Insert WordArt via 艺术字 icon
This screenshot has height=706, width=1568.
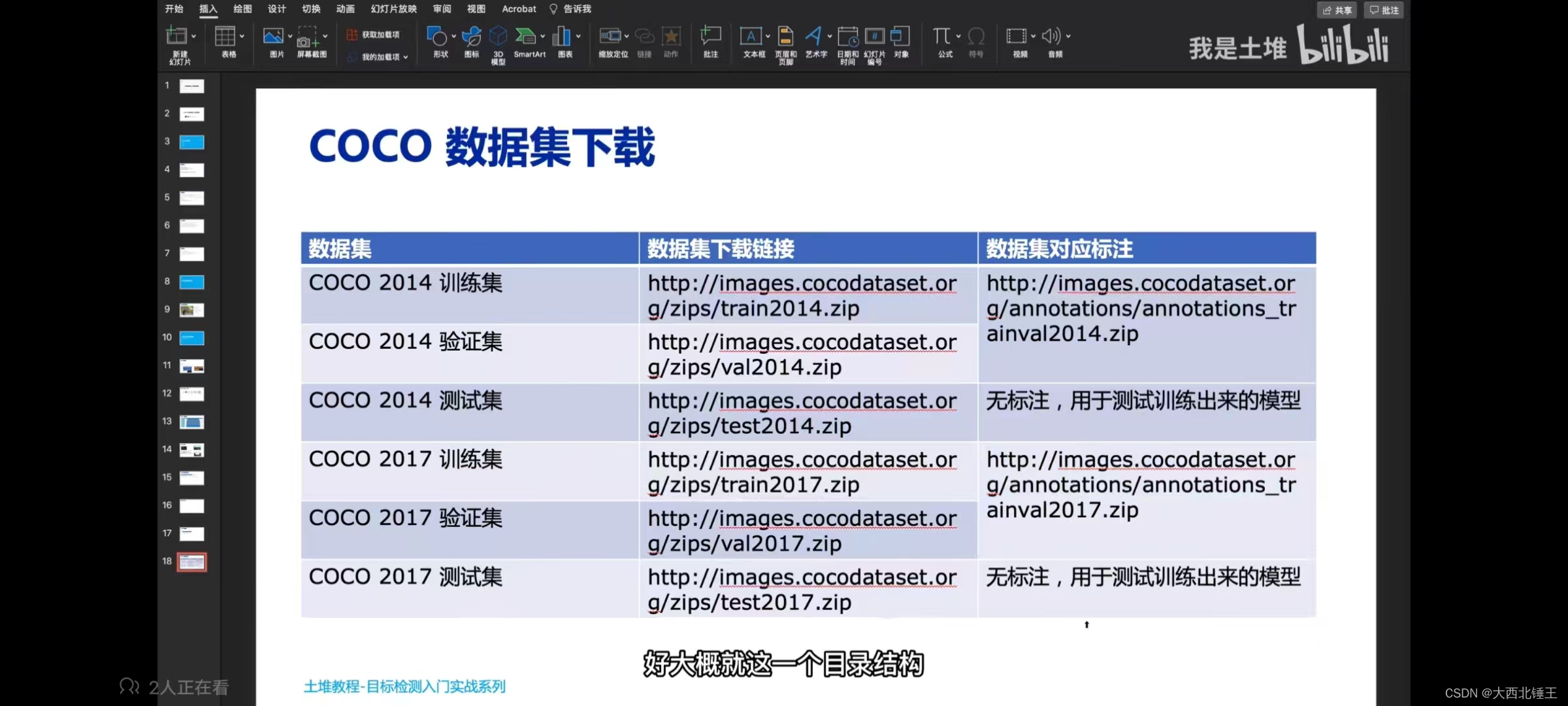coord(815,42)
